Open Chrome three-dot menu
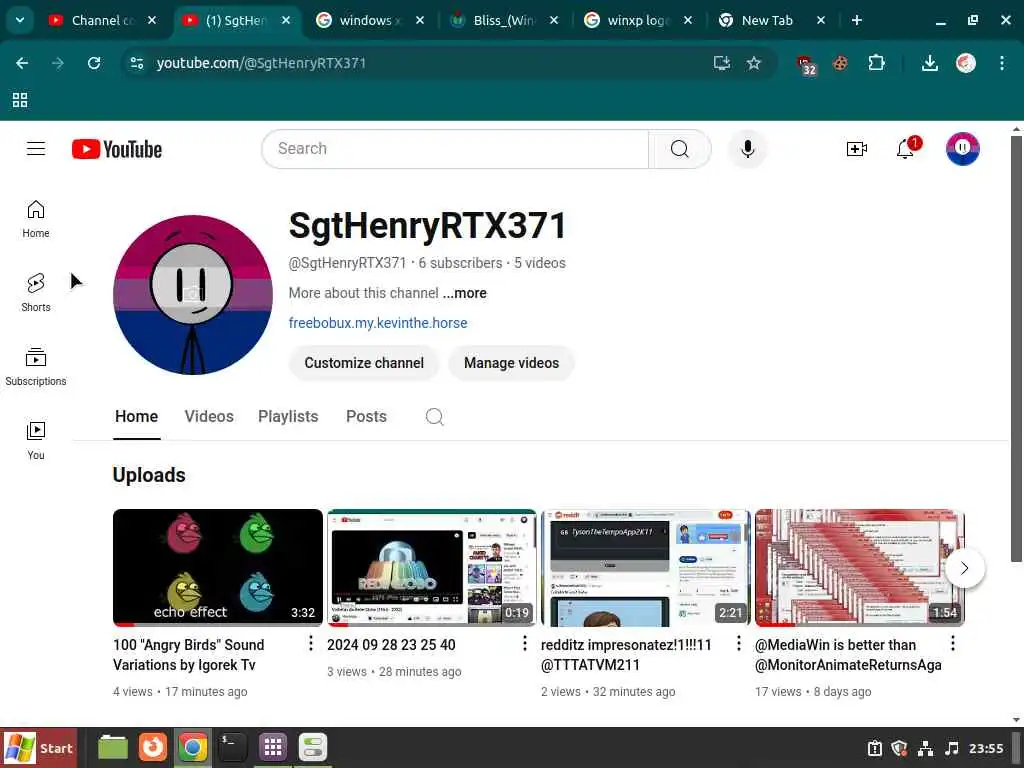The image size is (1024, 768). click(x=1002, y=63)
